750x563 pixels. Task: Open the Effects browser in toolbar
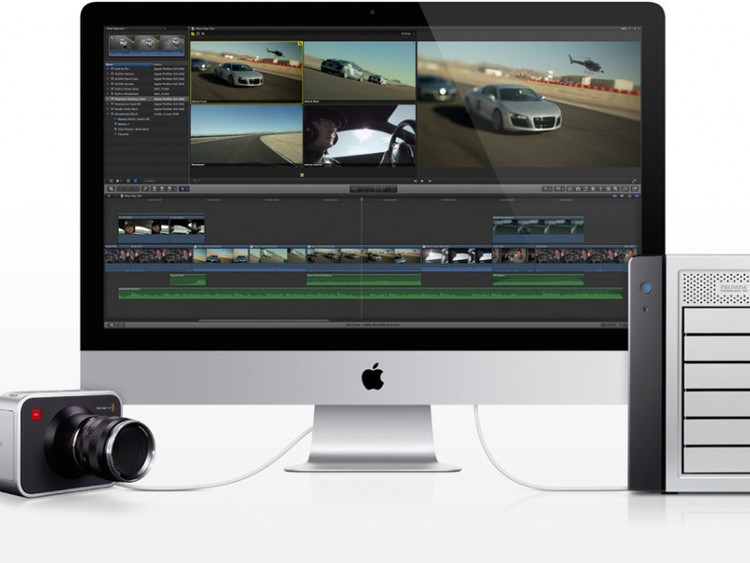coord(570,189)
